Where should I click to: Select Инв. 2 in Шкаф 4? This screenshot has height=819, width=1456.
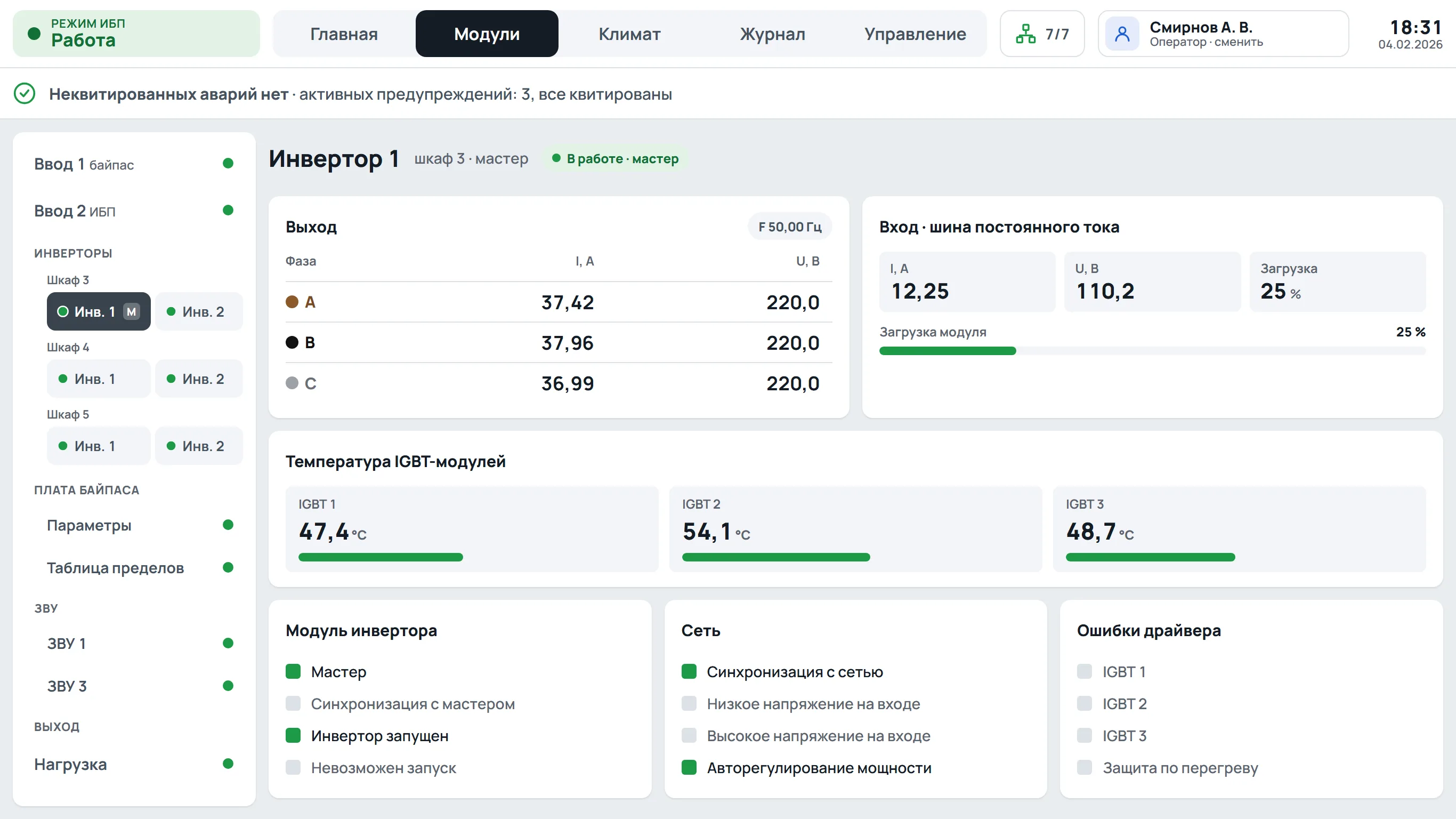(x=198, y=379)
